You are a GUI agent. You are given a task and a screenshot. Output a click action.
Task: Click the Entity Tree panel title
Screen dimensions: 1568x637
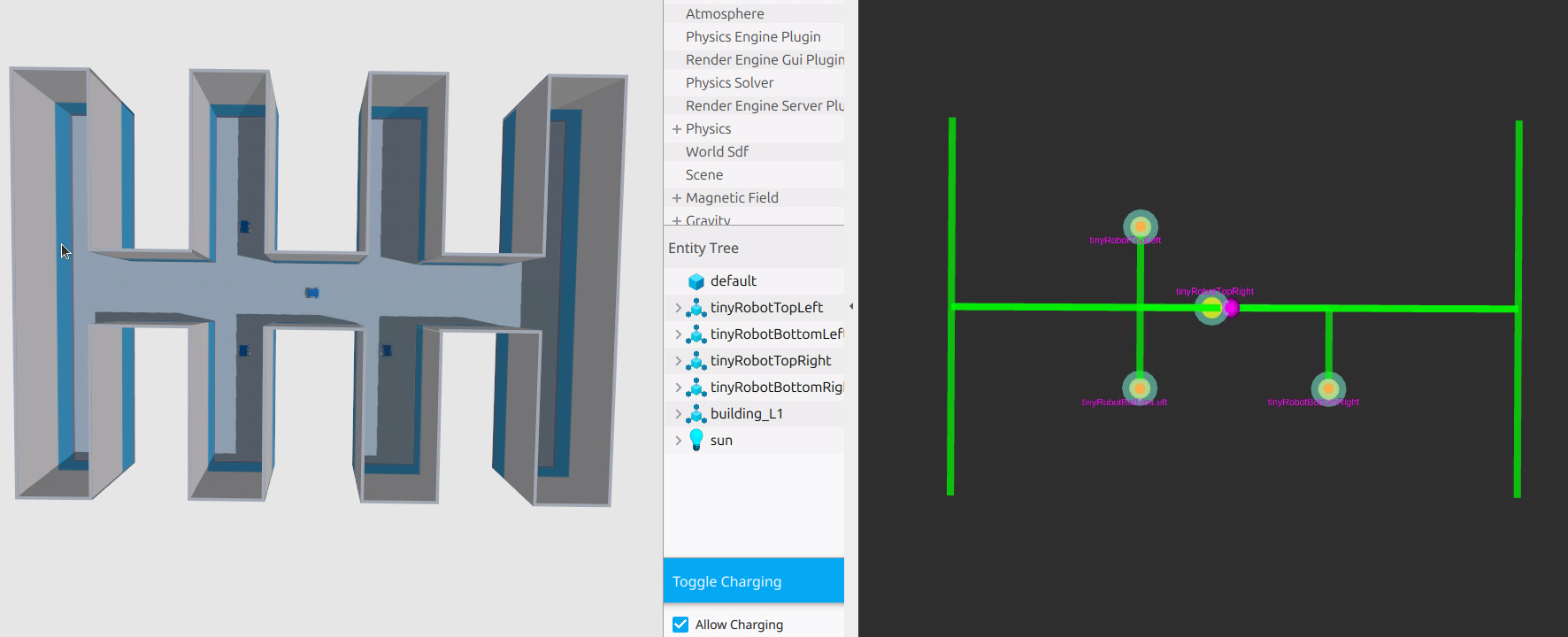(703, 249)
